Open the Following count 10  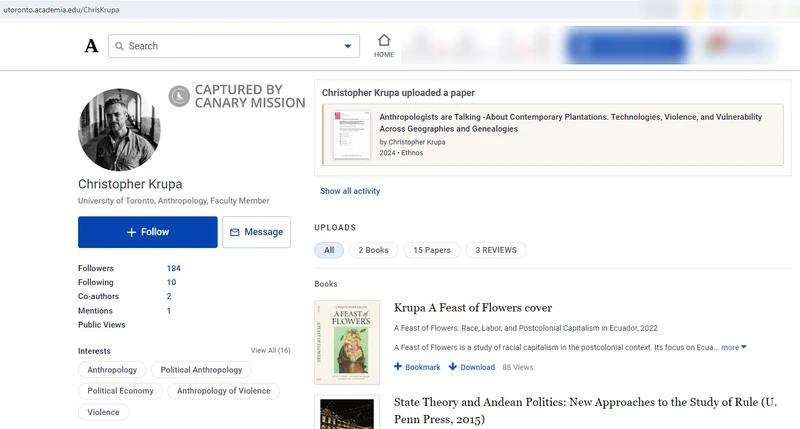[x=171, y=282]
